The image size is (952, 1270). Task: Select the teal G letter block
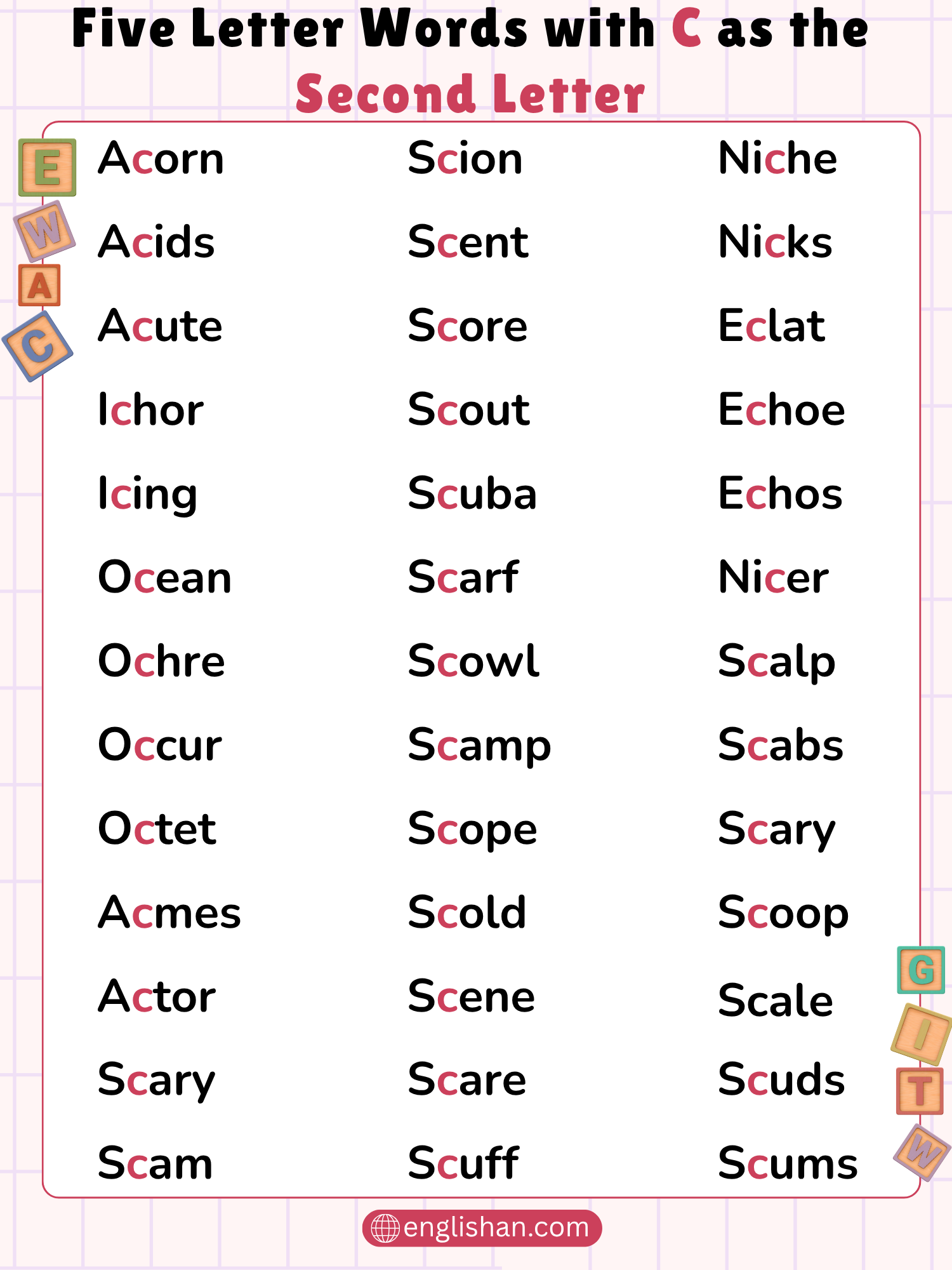click(920, 970)
